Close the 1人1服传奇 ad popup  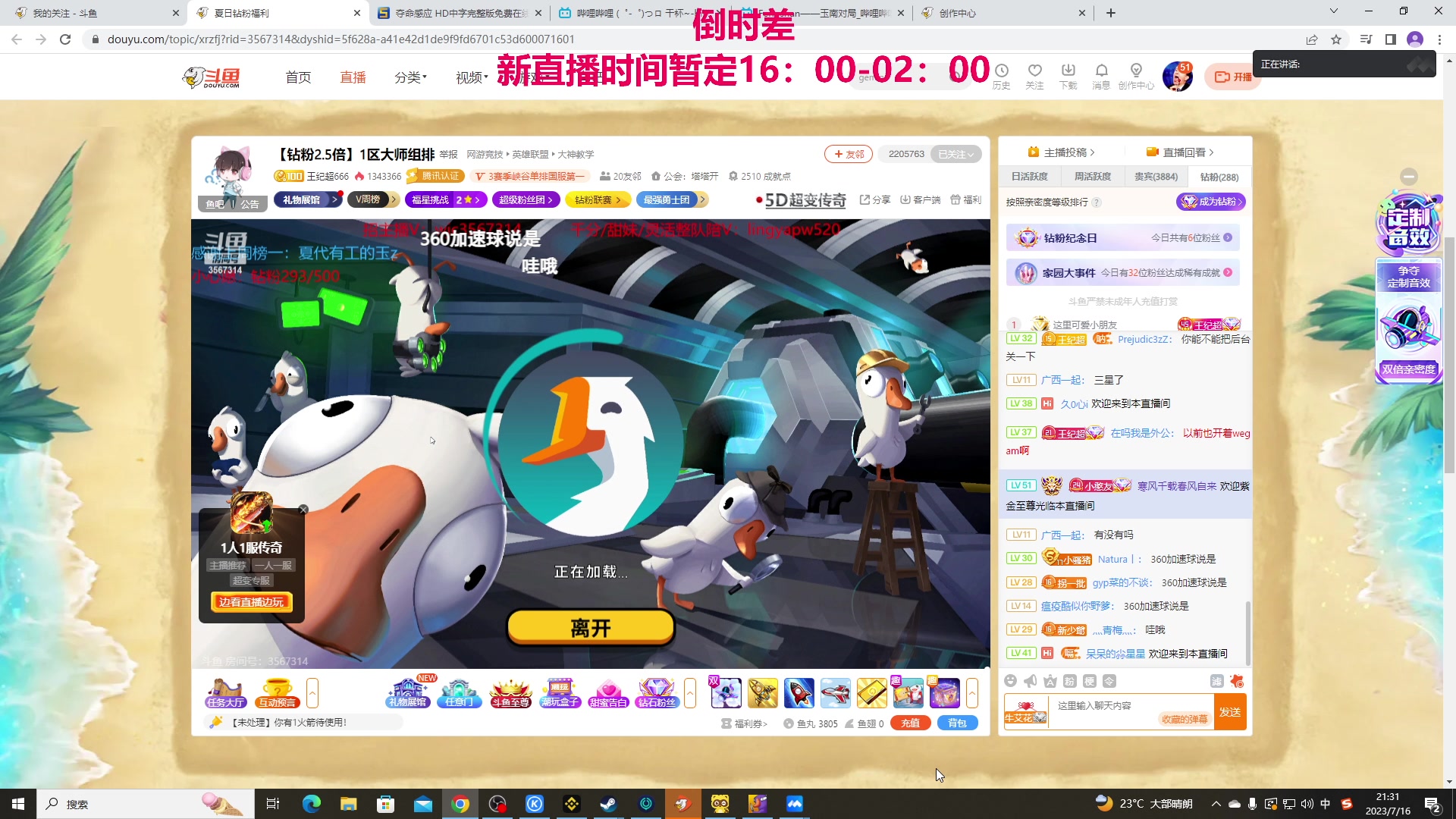click(x=303, y=510)
